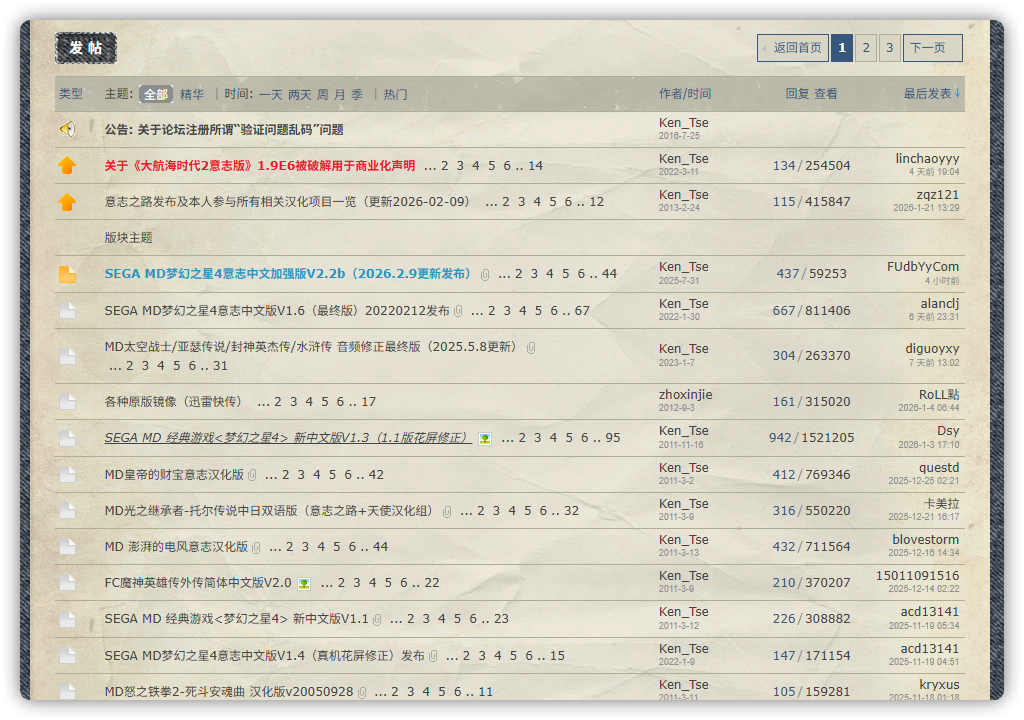The height and width of the screenshot is (720, 1024).
Task: Click document icon beside 各种原版镜像 thread
Action: point(67,402)
